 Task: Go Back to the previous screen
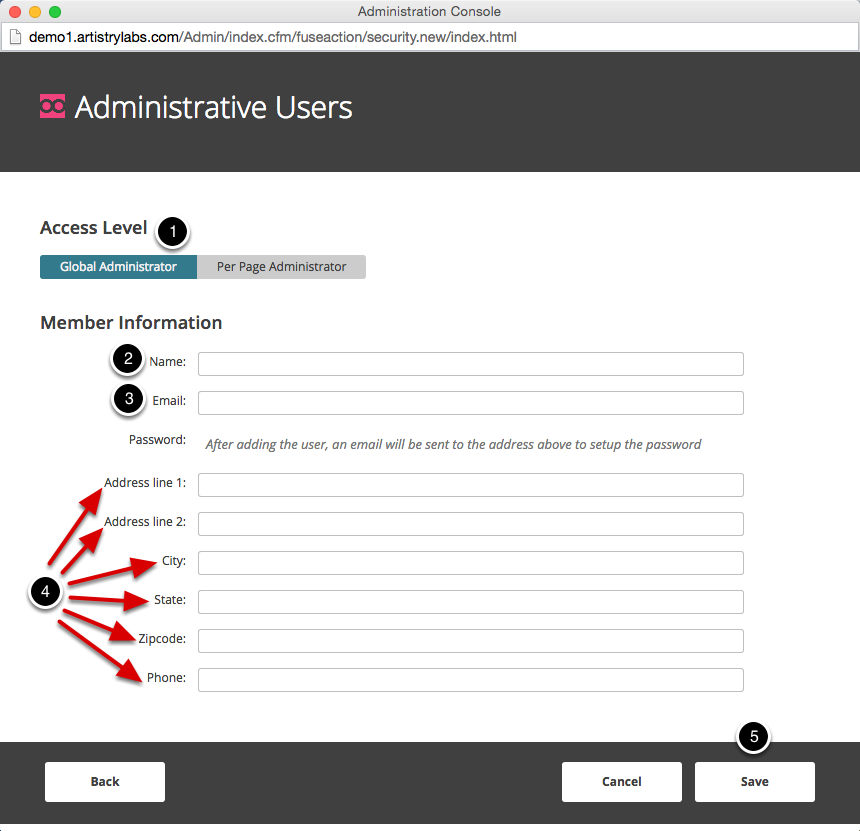(x=105, y=782)
